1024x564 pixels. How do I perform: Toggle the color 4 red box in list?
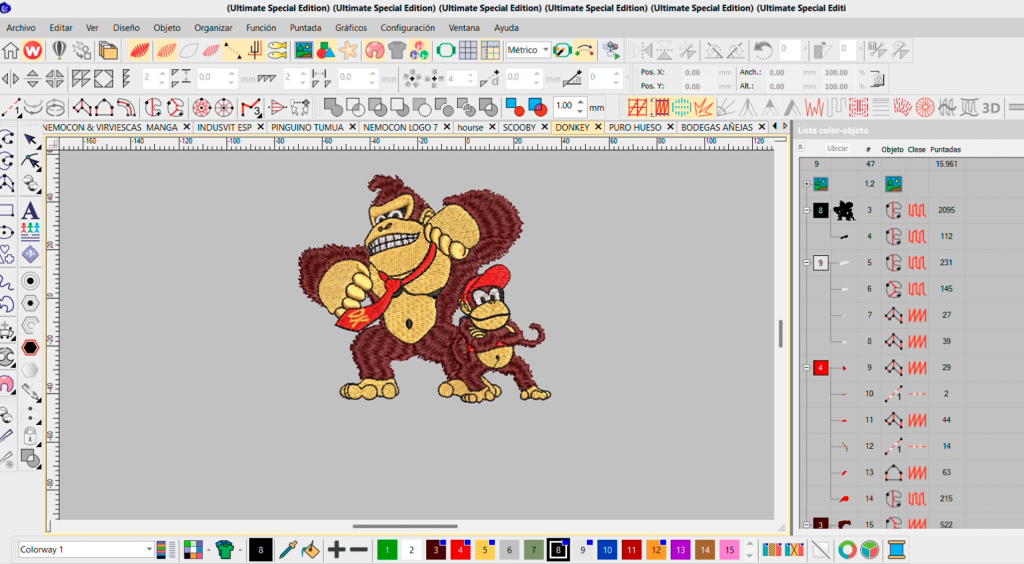(x=820, y=368)
